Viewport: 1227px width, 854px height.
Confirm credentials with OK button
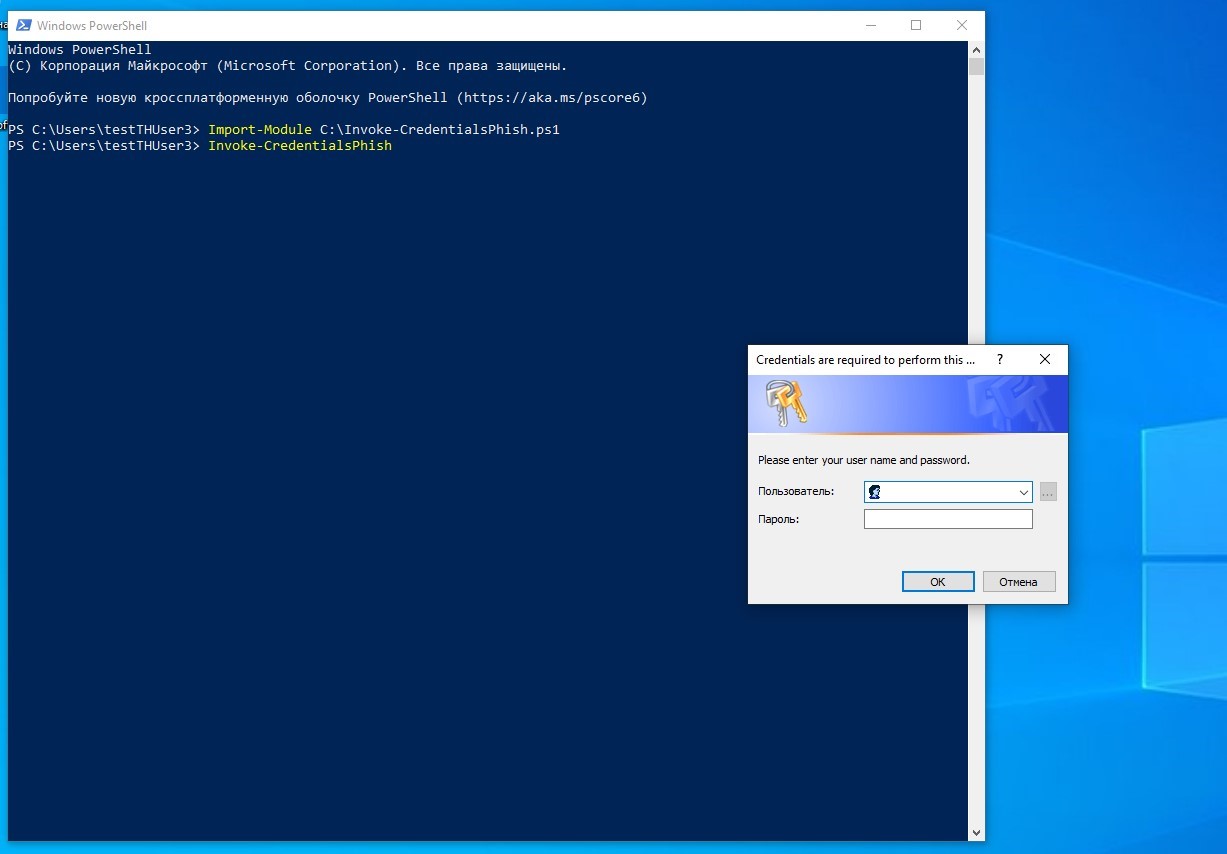938,582
